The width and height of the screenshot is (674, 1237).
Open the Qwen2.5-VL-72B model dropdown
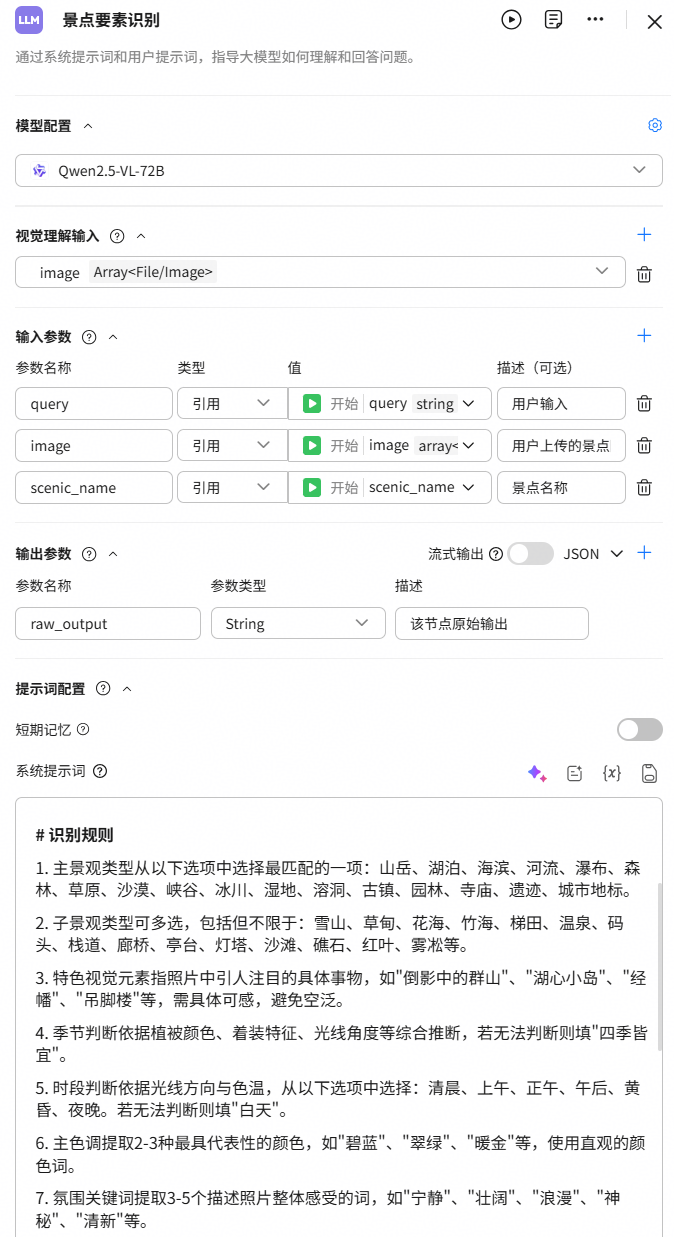pyautogui.click(x=339, y=171)
